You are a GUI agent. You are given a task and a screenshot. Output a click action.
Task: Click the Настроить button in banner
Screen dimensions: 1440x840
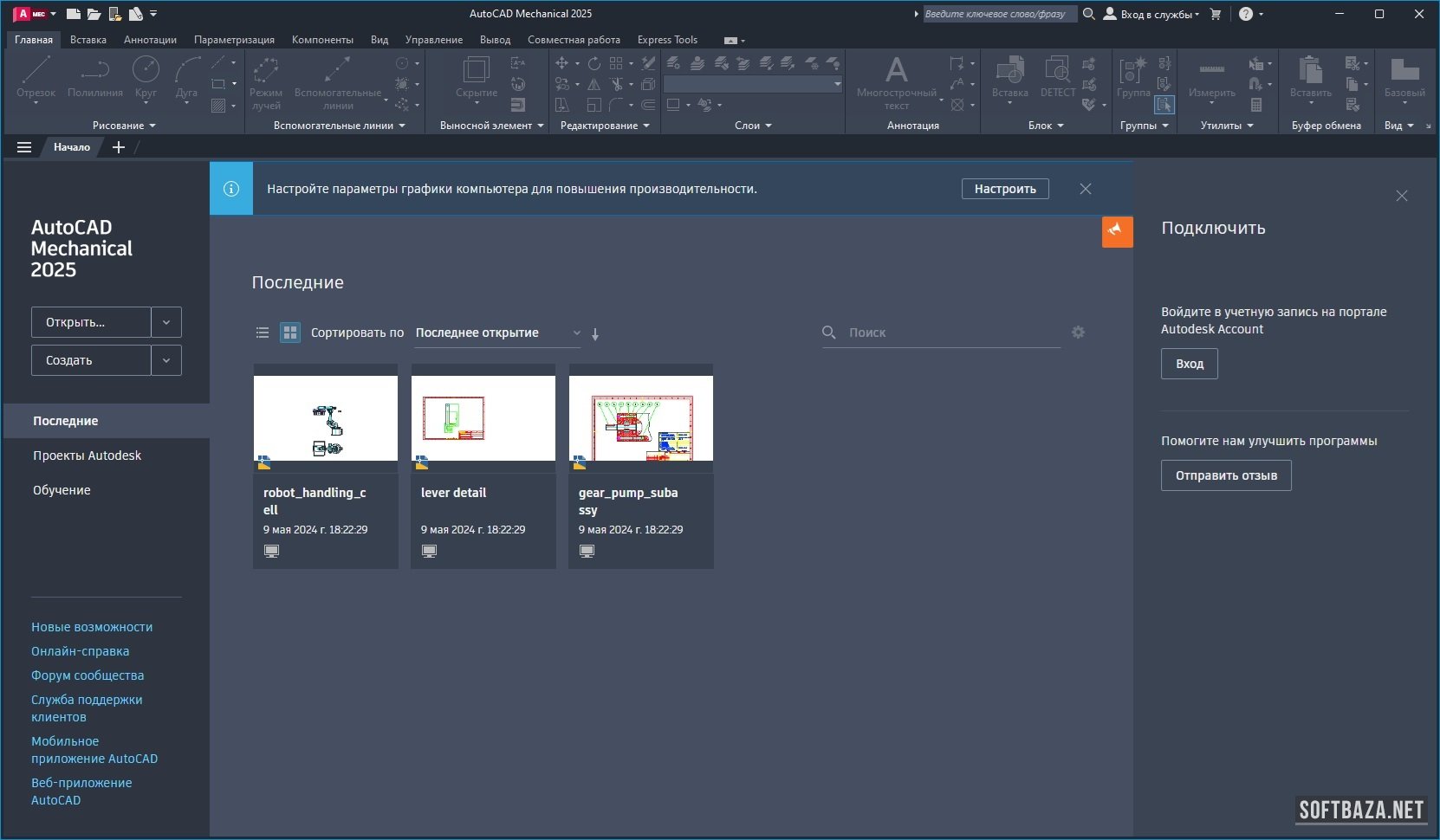coord(1005,189)
